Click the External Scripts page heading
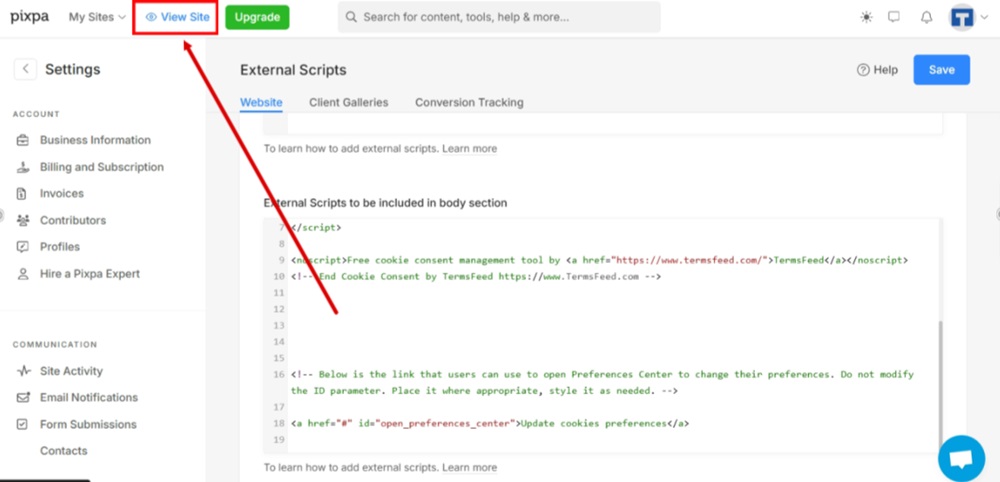Viewport: 1000px width, 482px height. point(293,71)
